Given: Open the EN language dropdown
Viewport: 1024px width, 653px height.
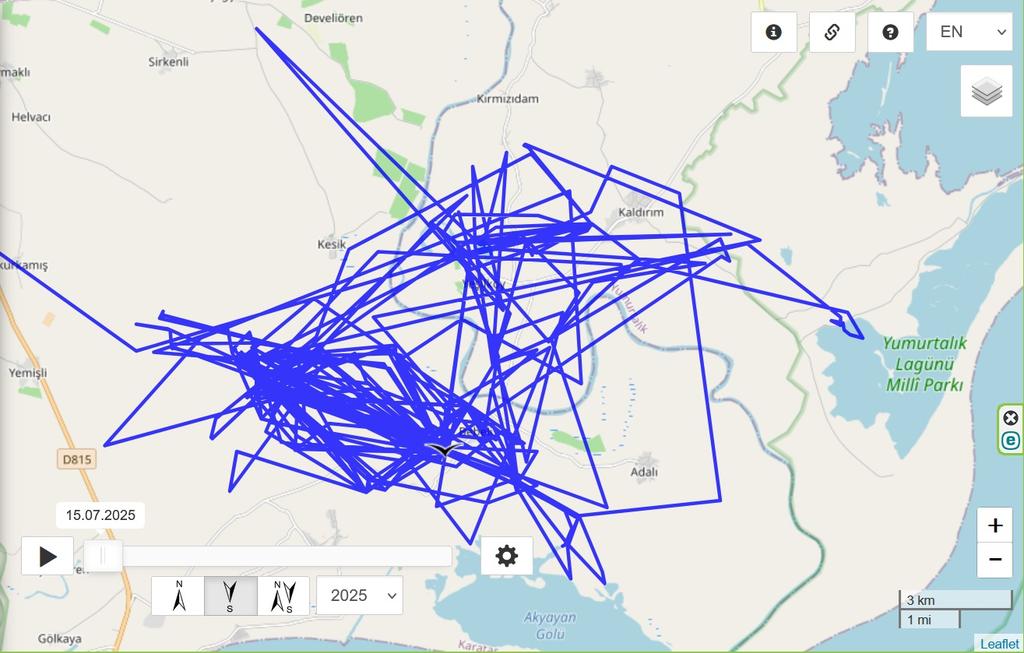Looking at the screenshot, I should (969, 32).
